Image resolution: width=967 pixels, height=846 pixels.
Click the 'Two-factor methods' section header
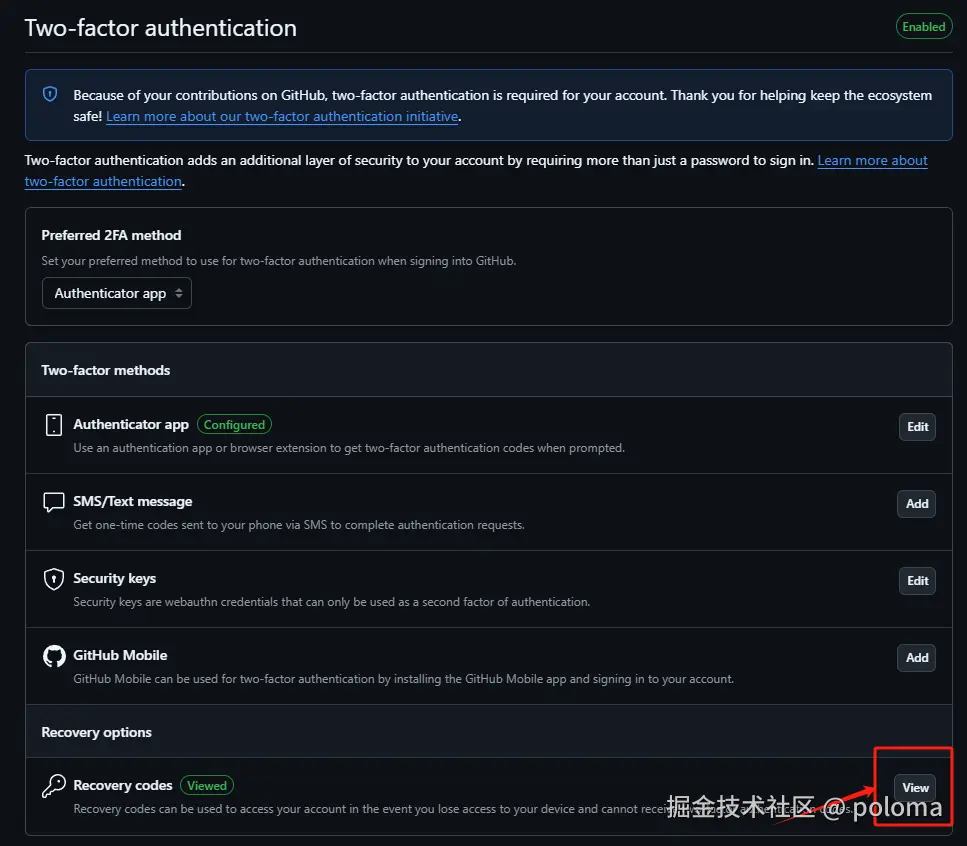pos(105,370)
